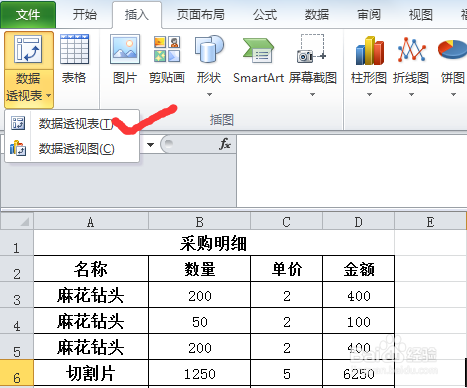Screen dimensions: 467x388
Task: Select column E header
Action: tap(430, 222)
